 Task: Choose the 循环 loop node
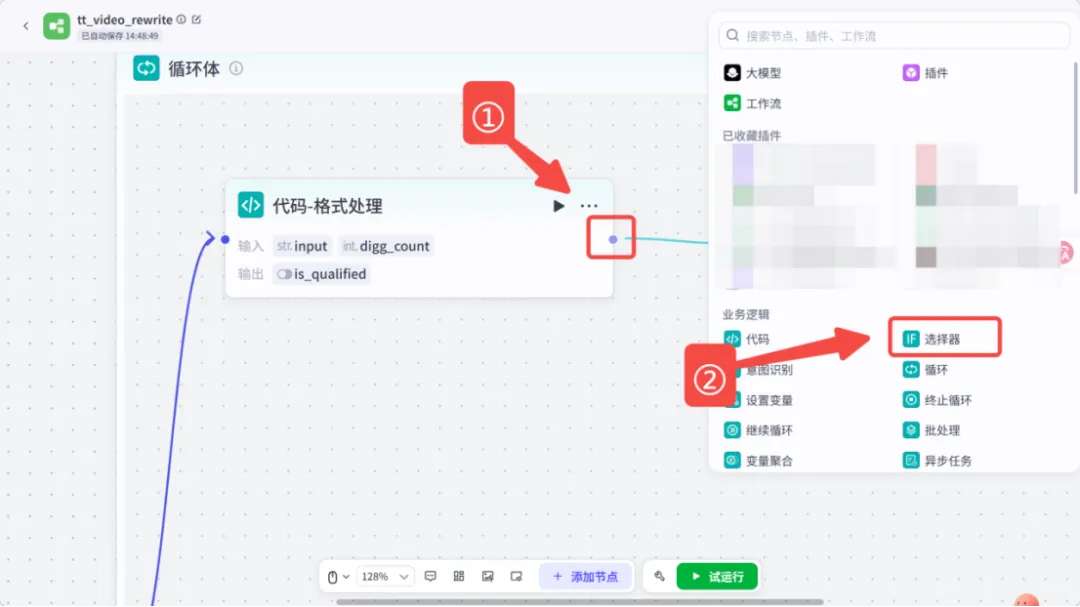(926, 370)
